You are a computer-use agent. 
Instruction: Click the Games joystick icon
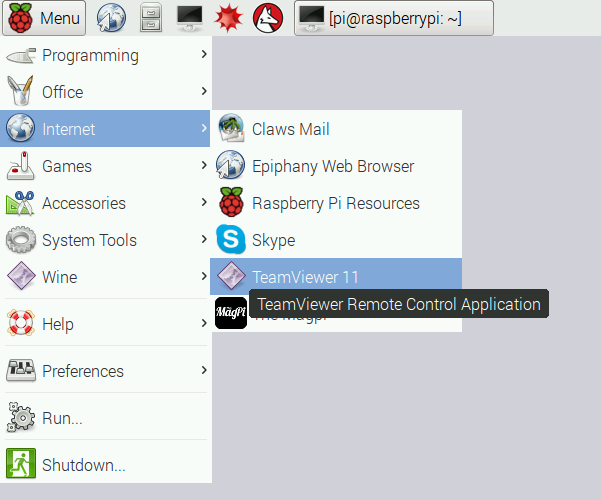click(x=21, y=166)
